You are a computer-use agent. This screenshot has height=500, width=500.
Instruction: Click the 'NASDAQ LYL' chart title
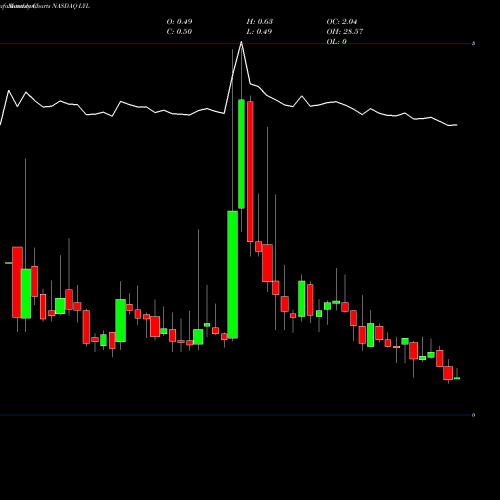tap(71, 6)
